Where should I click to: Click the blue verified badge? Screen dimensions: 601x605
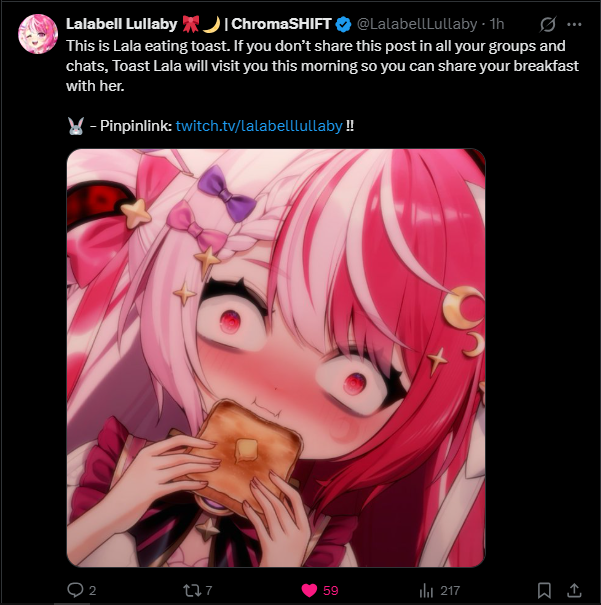point(343,24)
